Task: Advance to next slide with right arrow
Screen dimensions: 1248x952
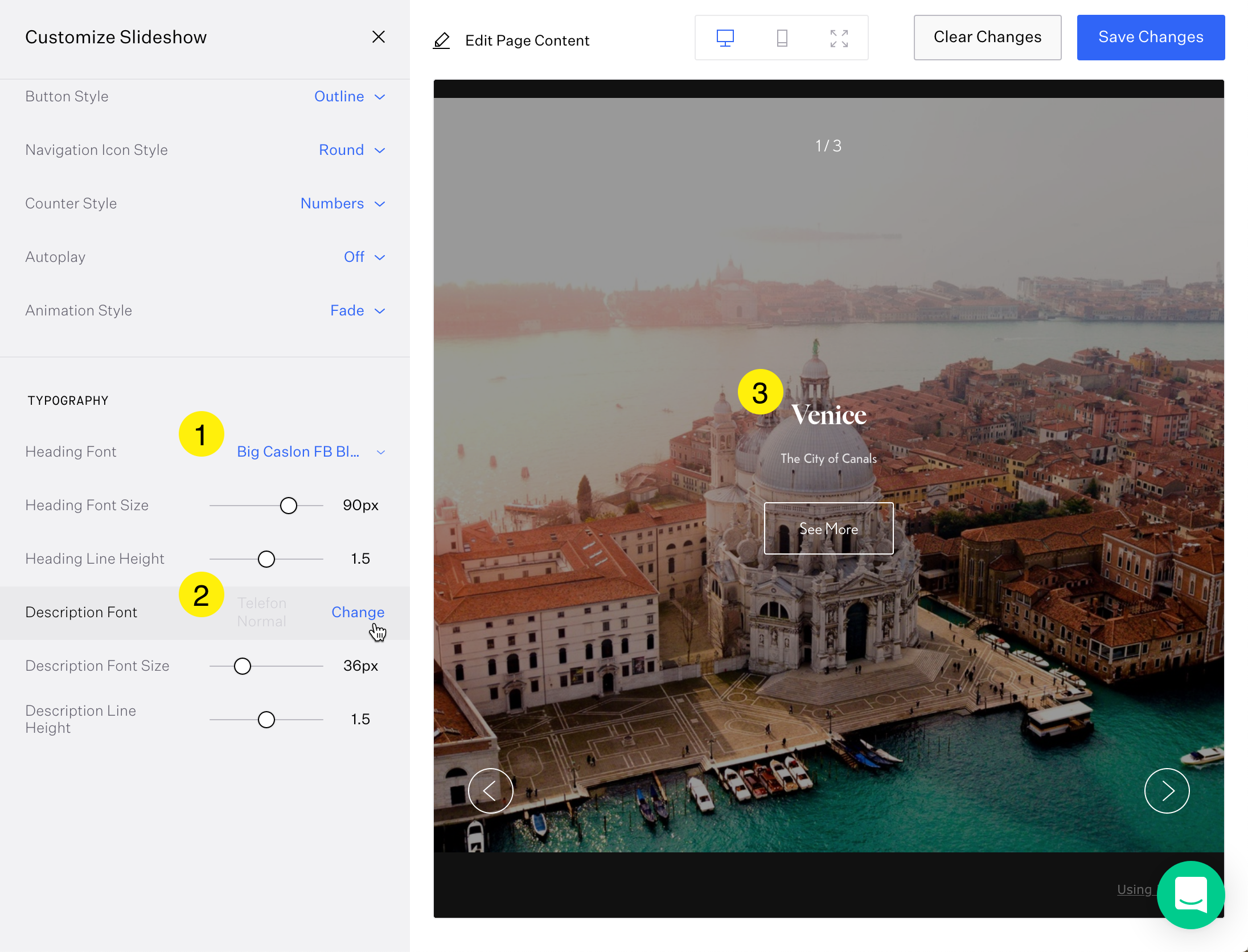Action: (1167, 790)
